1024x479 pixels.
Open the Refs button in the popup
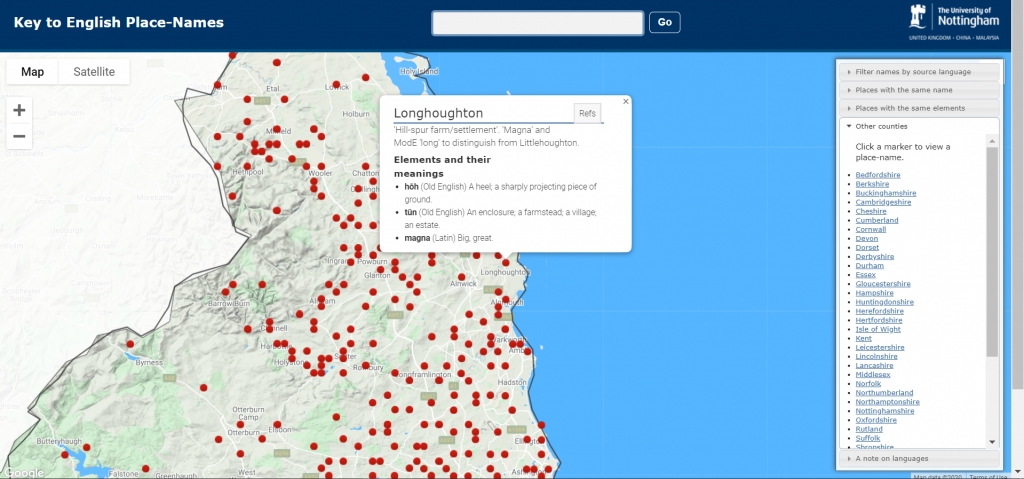[x=587, y=113]
